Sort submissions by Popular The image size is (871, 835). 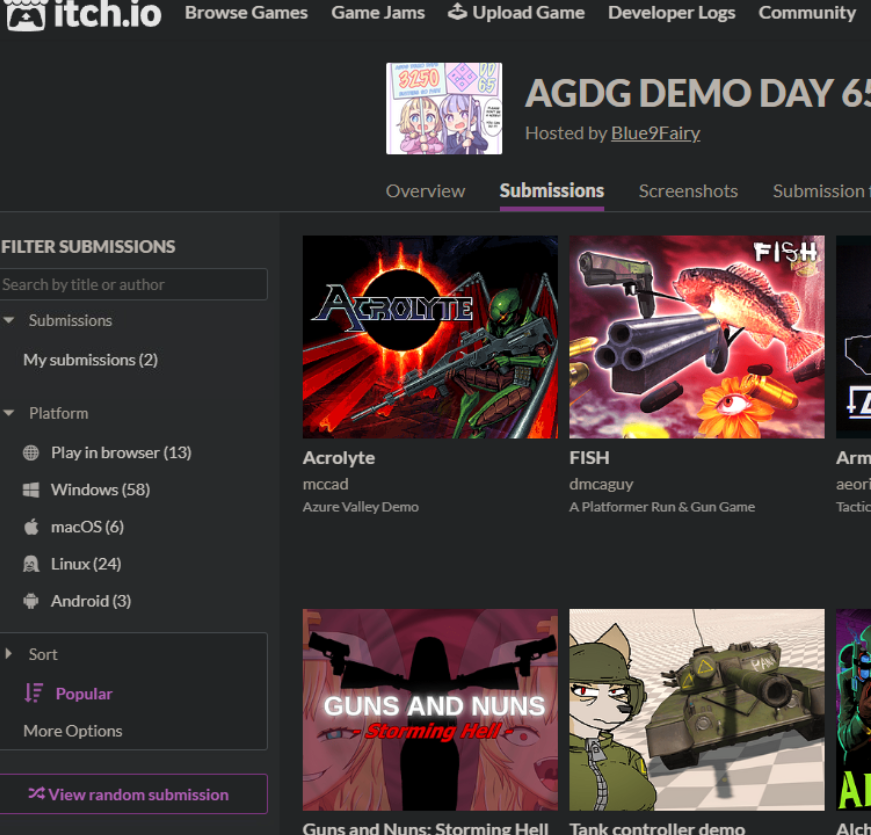coord(84,693)
